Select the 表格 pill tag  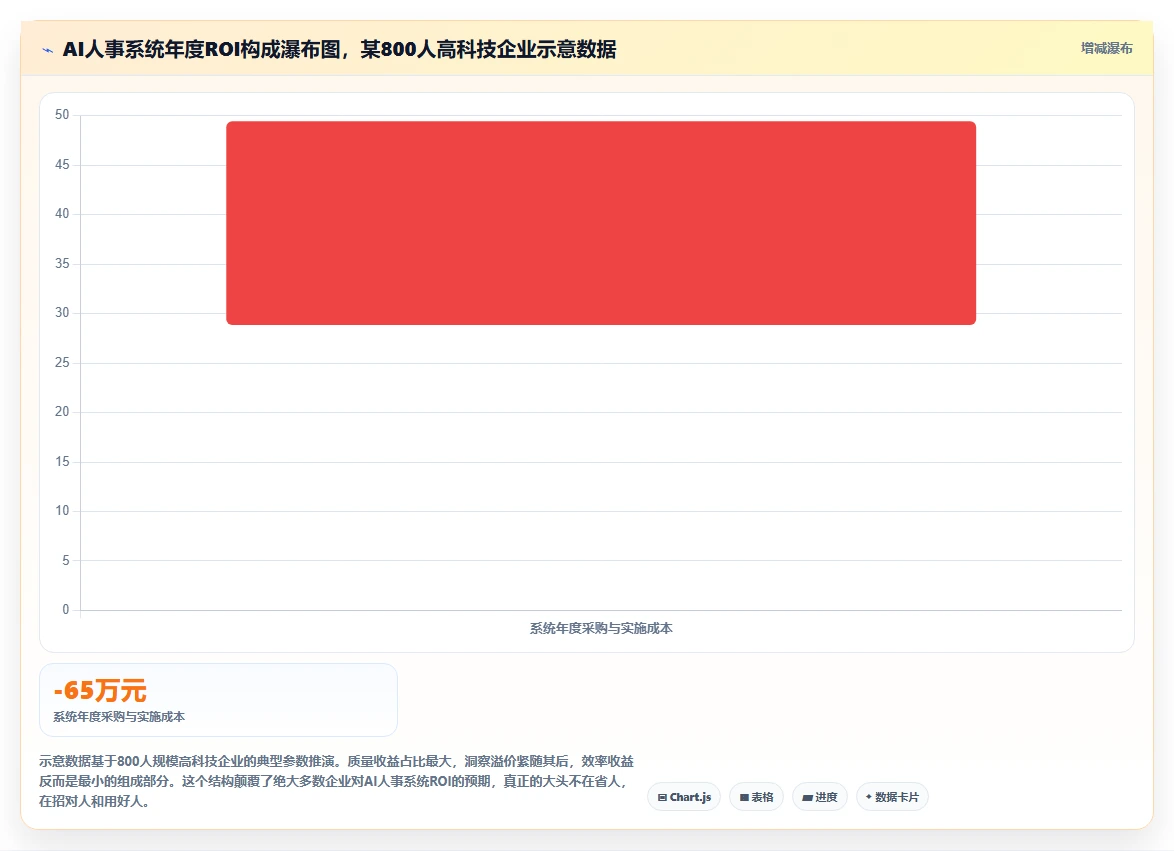[756, 797]
